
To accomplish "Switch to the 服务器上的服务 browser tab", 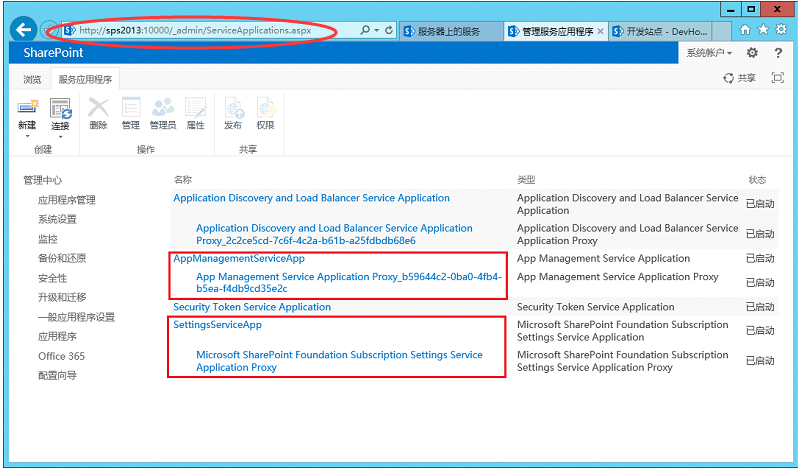I will tap(450, 32).
